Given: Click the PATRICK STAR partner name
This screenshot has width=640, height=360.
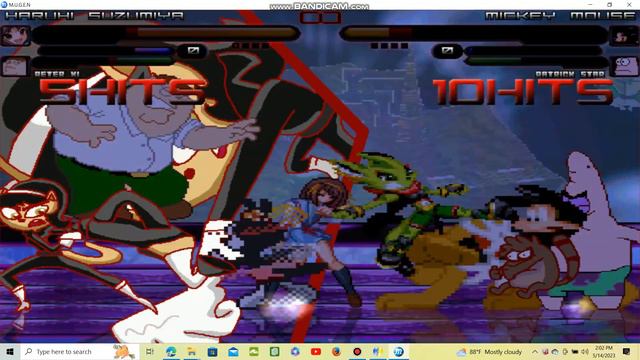Looking at the screenshot, I should pos(570,74).
